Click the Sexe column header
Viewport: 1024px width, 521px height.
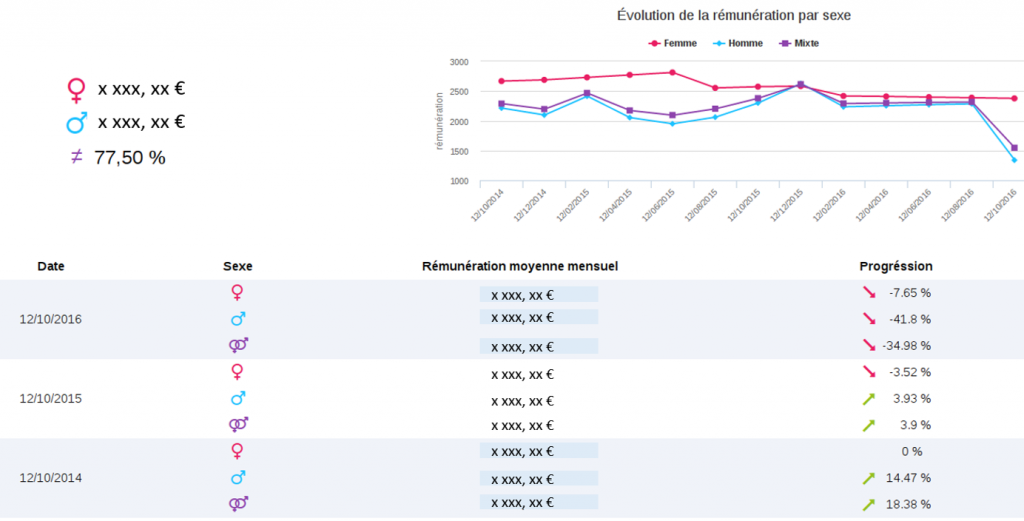pyautogui.click(x=238, y=267)
